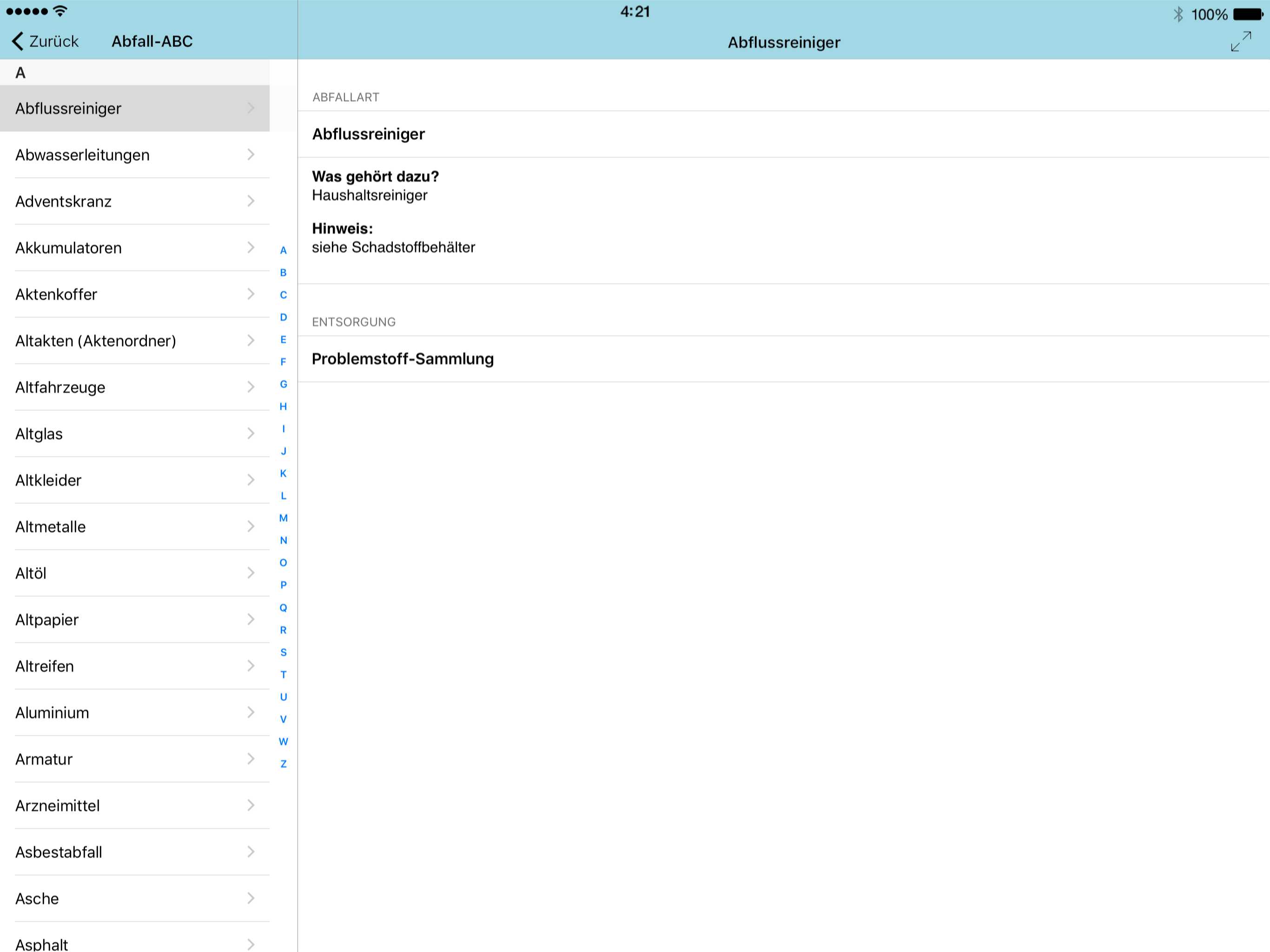
Task: Jump to index letter R
Action: click(283, 630)
